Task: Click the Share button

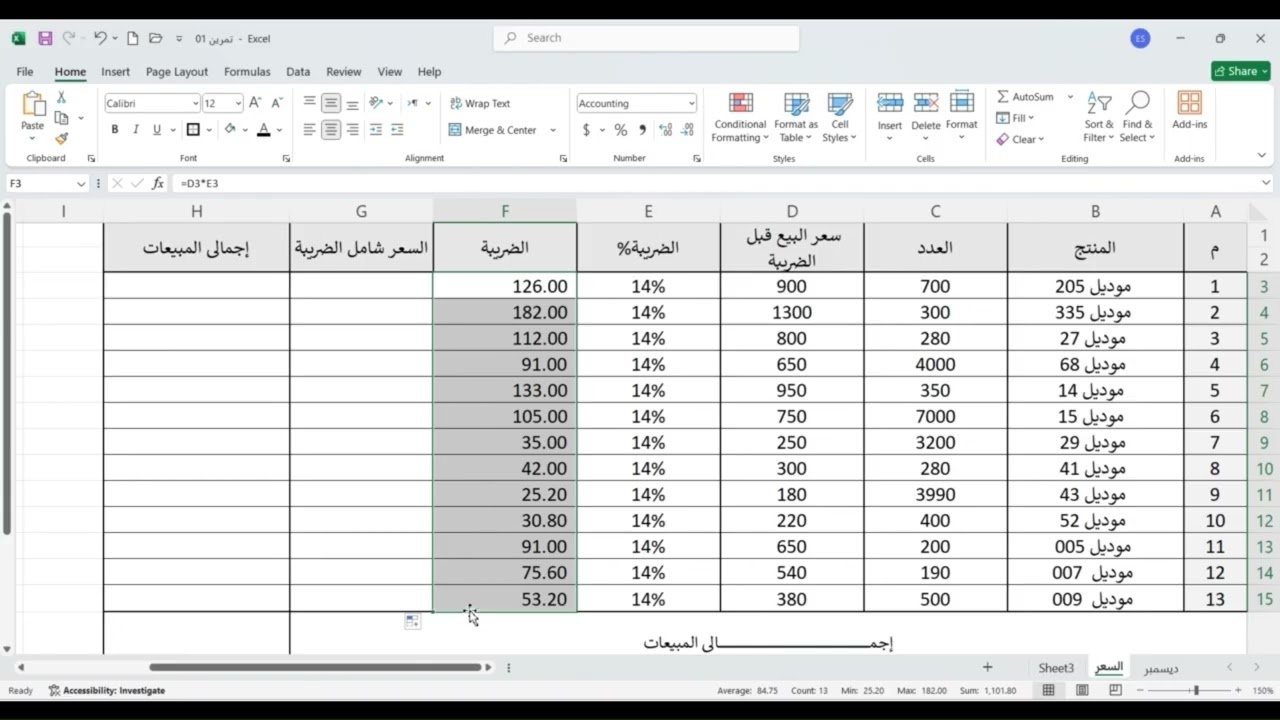Action: pos(1241,71)
